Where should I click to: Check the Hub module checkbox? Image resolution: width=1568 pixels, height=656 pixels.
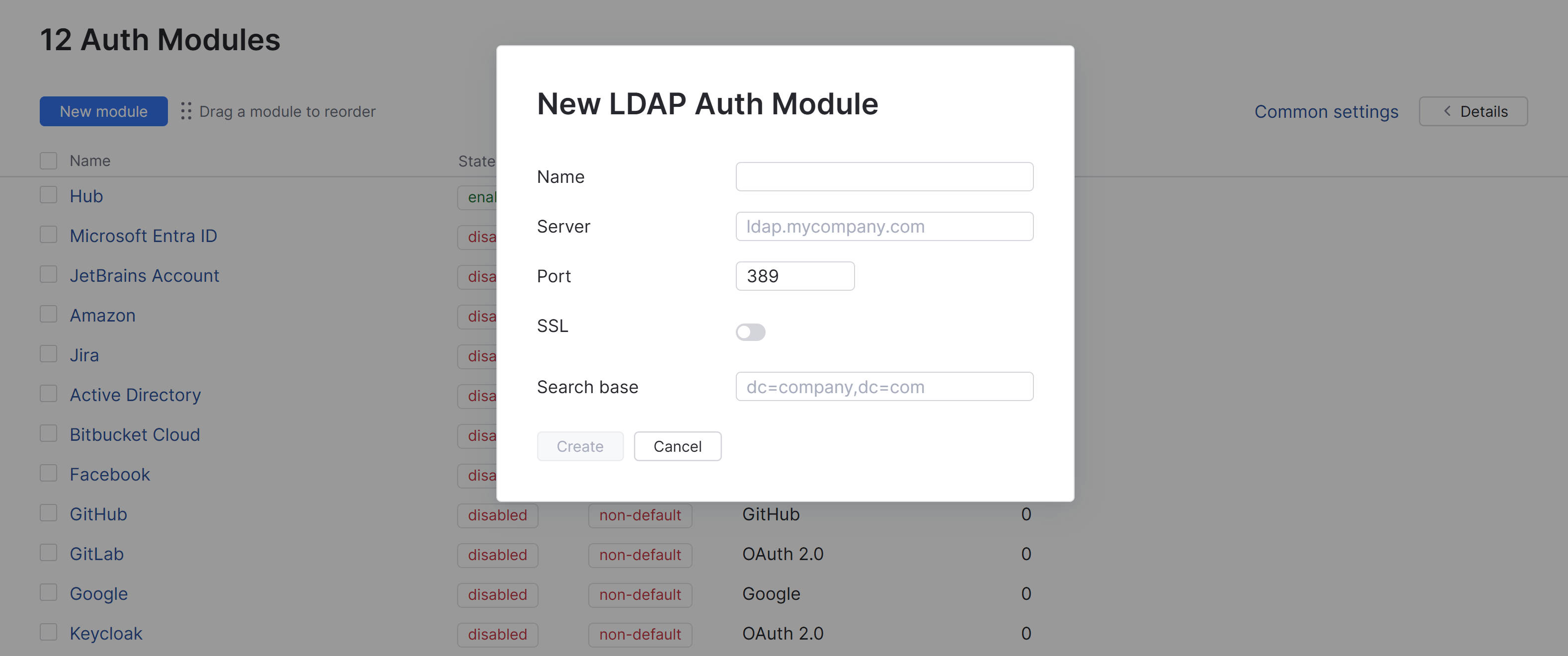point(48,195)
